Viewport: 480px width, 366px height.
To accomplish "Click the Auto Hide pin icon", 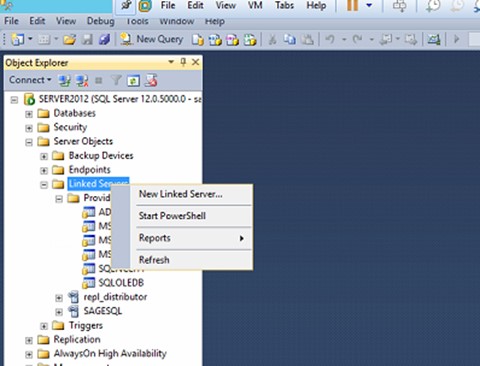I will click(x=183, y=62).
